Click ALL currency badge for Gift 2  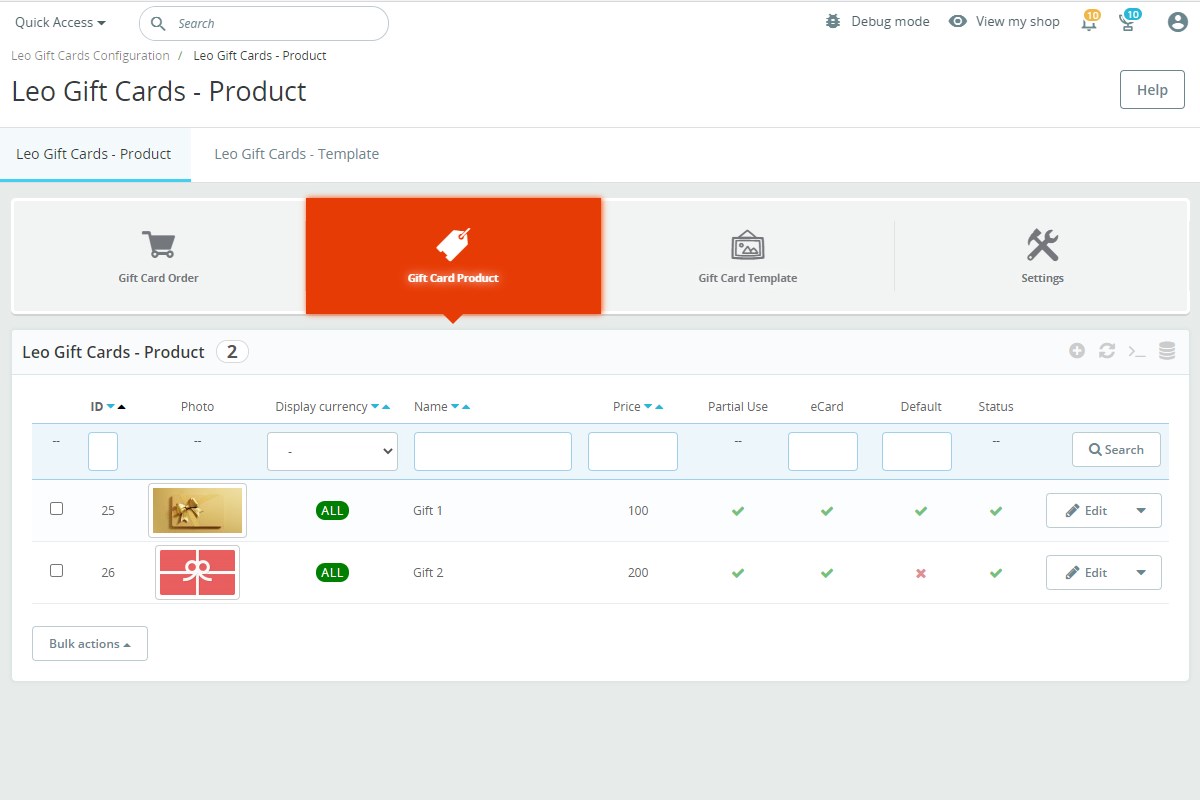click(x=332, y=572)
